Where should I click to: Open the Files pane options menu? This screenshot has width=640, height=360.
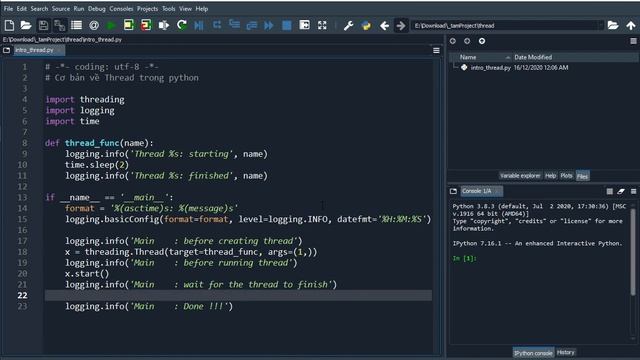click(633, 41)
